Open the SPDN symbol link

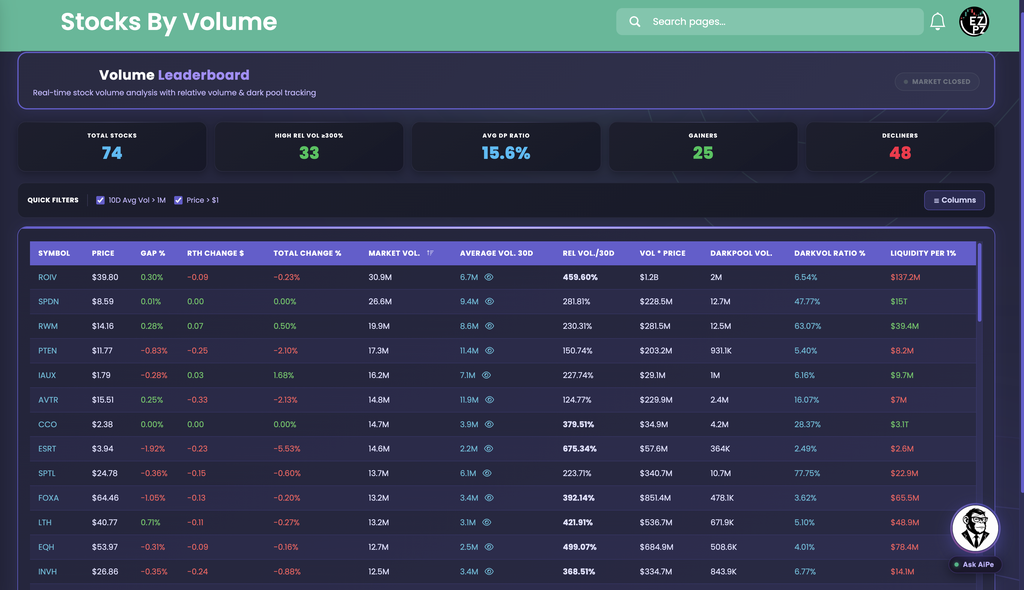(x=48, y=301)
